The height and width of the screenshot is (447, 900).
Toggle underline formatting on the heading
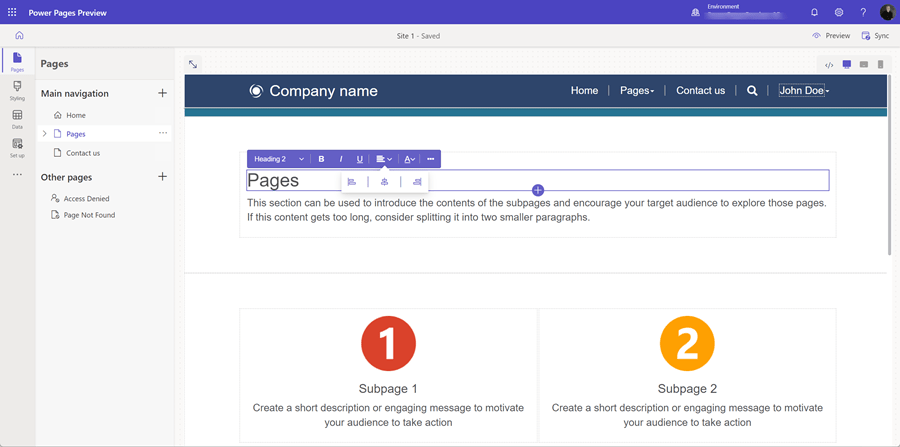click(360, 159)
